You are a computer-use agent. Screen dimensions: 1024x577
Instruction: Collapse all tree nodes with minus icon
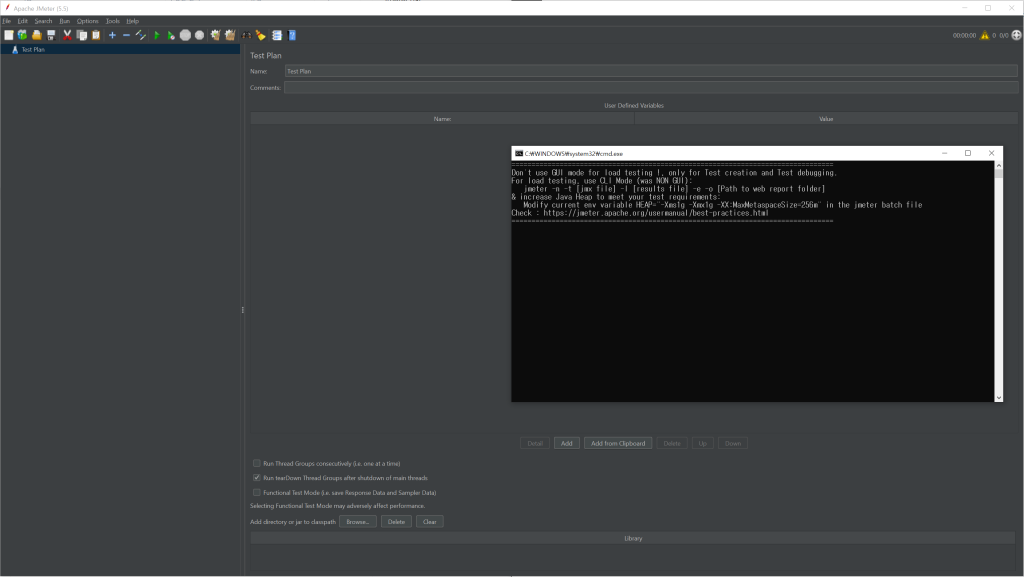click(x=127, y=35)
